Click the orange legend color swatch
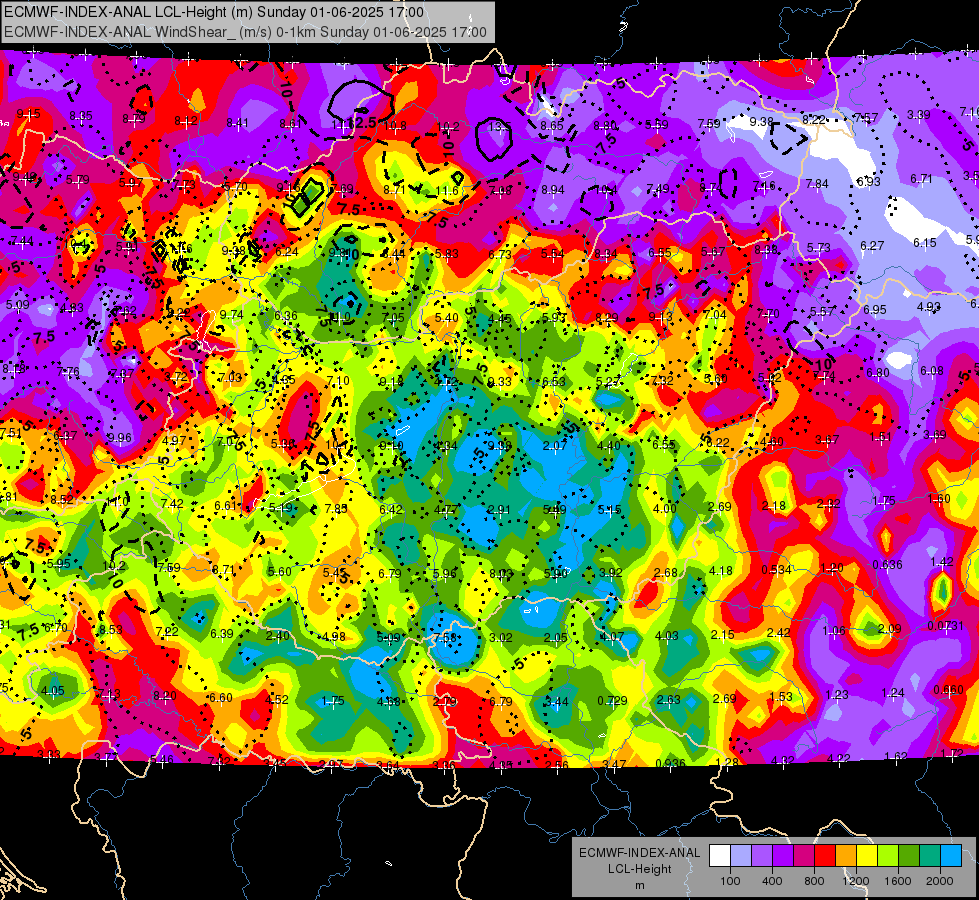 [846, 856]
